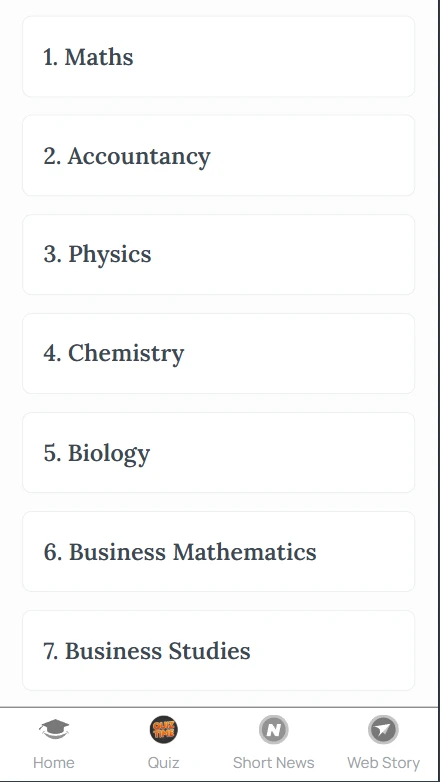Screen dimensions: 440x782
Task: Click the "4. Chemistry" text
Action: coord(114,354)
